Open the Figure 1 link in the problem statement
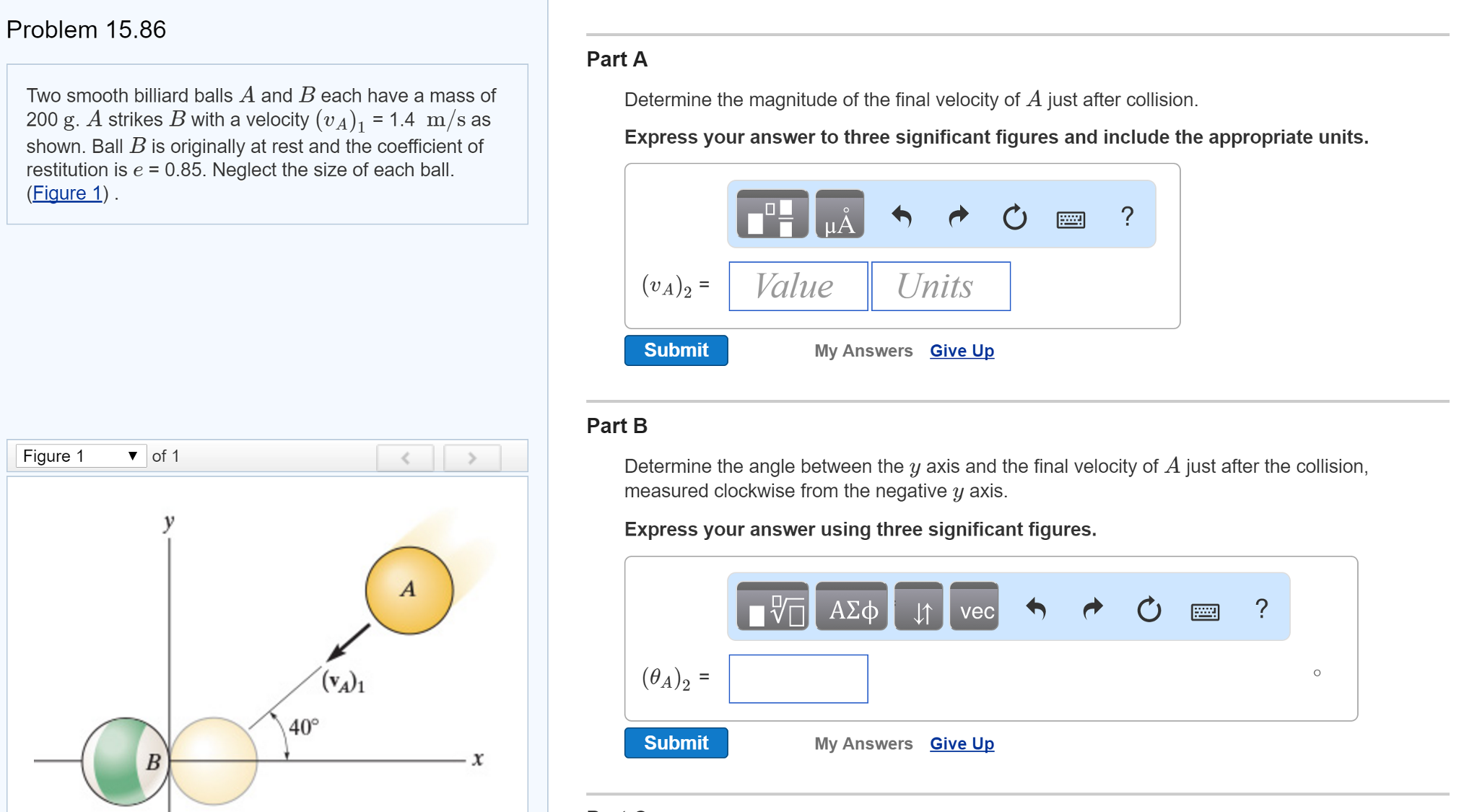Viewport: 1477px width, 812px height. (66, 193)
